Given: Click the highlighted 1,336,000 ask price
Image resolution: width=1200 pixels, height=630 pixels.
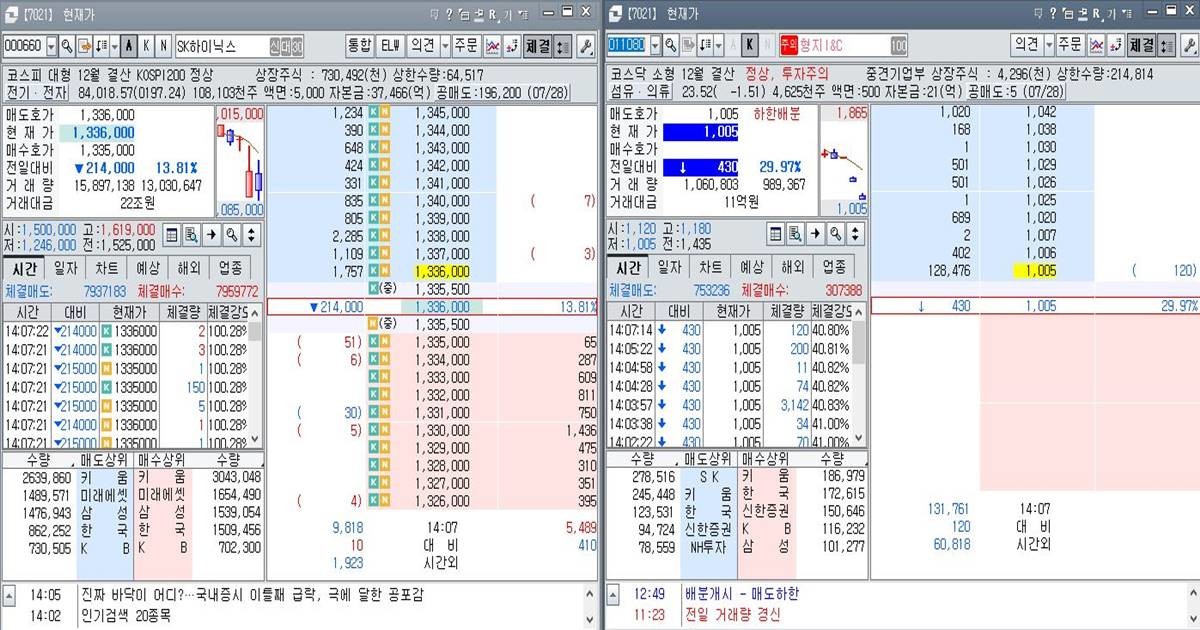Looking at the screenshot, I should point(442,272).
